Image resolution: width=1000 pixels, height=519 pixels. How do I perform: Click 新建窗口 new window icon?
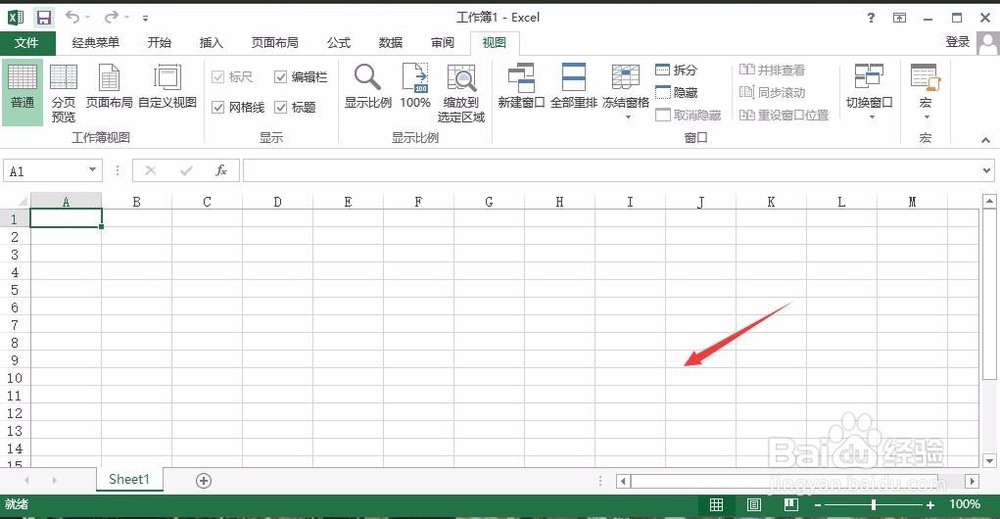tap(521, 86)
